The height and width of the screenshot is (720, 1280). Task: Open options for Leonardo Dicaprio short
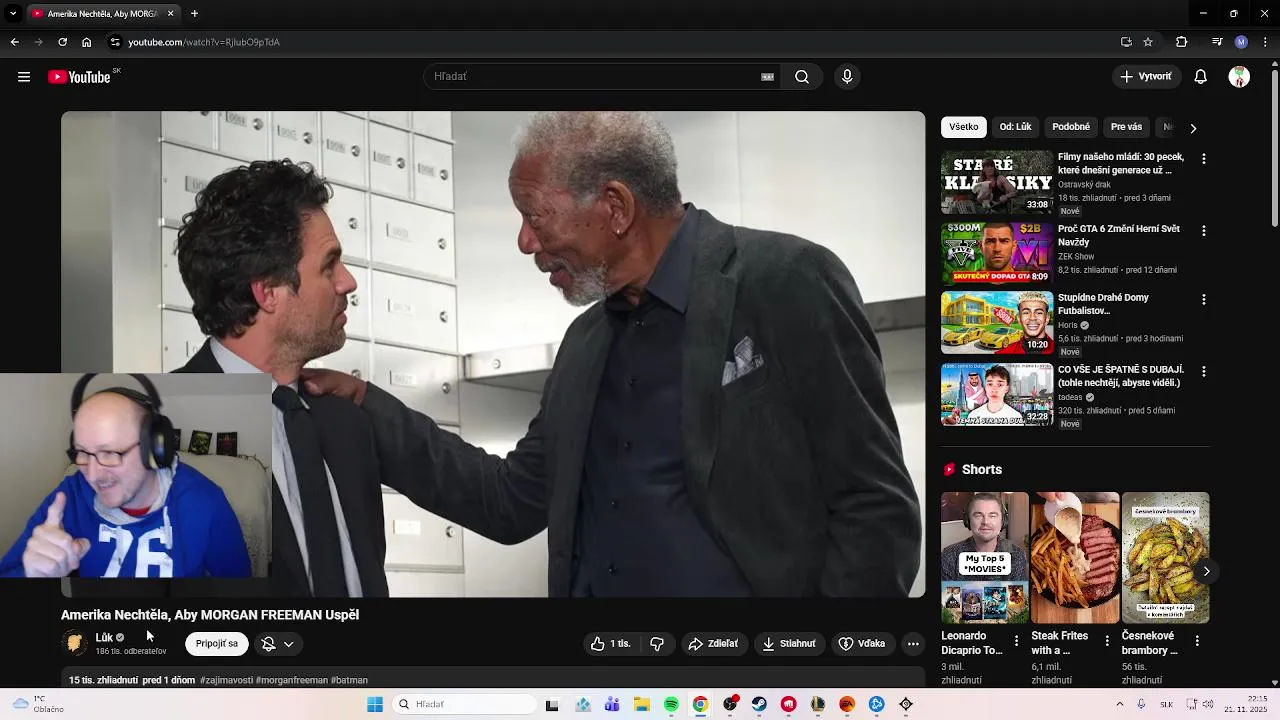[1017, 641]
